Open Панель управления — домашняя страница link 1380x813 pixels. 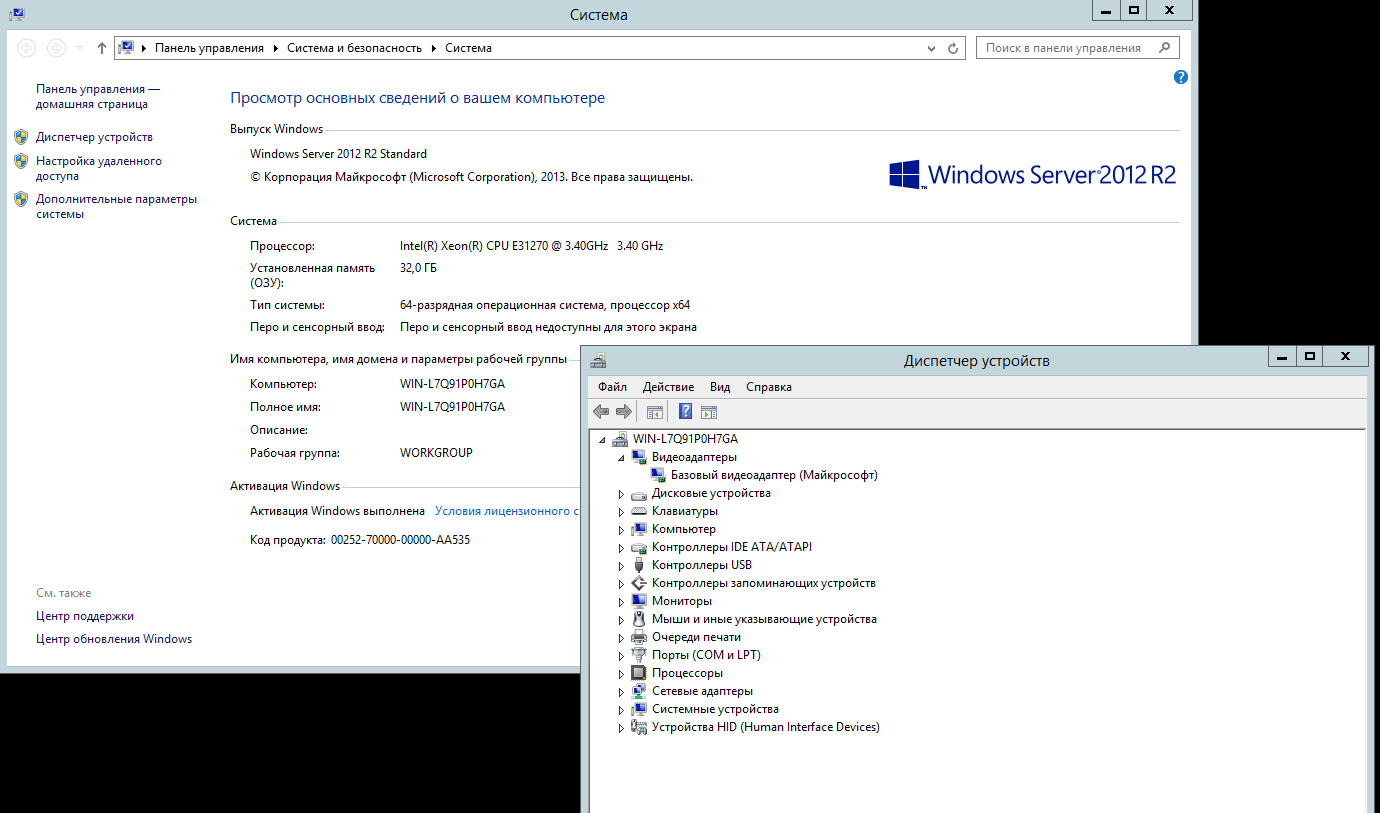point(98,96)
